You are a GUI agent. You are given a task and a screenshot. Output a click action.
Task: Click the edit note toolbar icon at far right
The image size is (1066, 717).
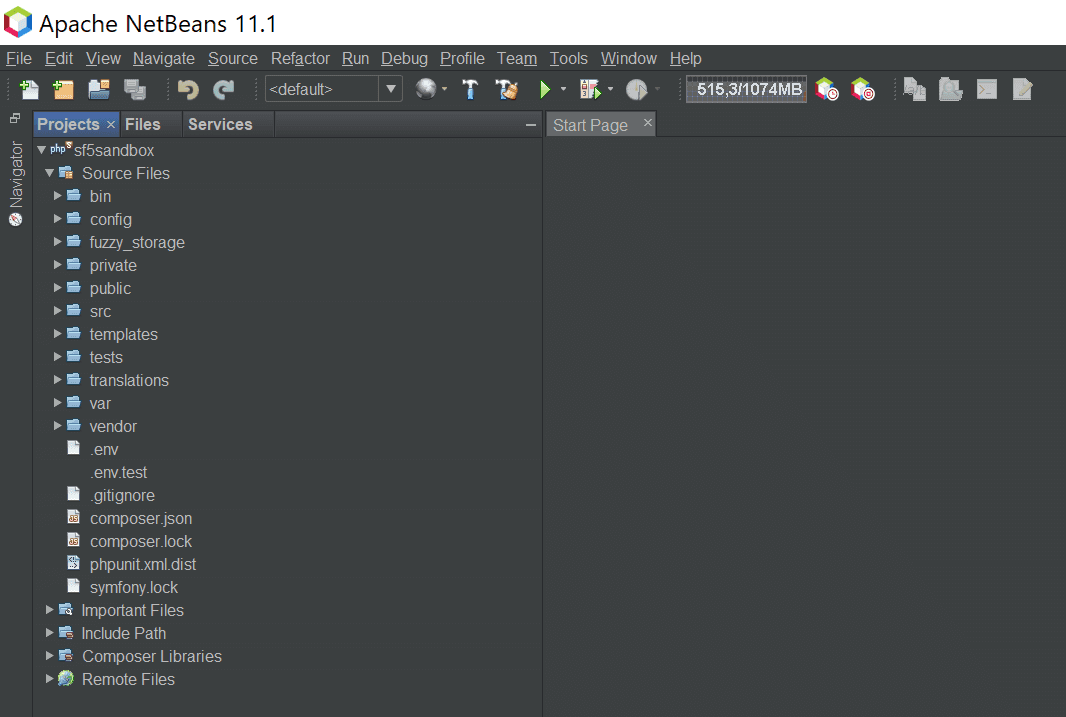[1022, 89]
